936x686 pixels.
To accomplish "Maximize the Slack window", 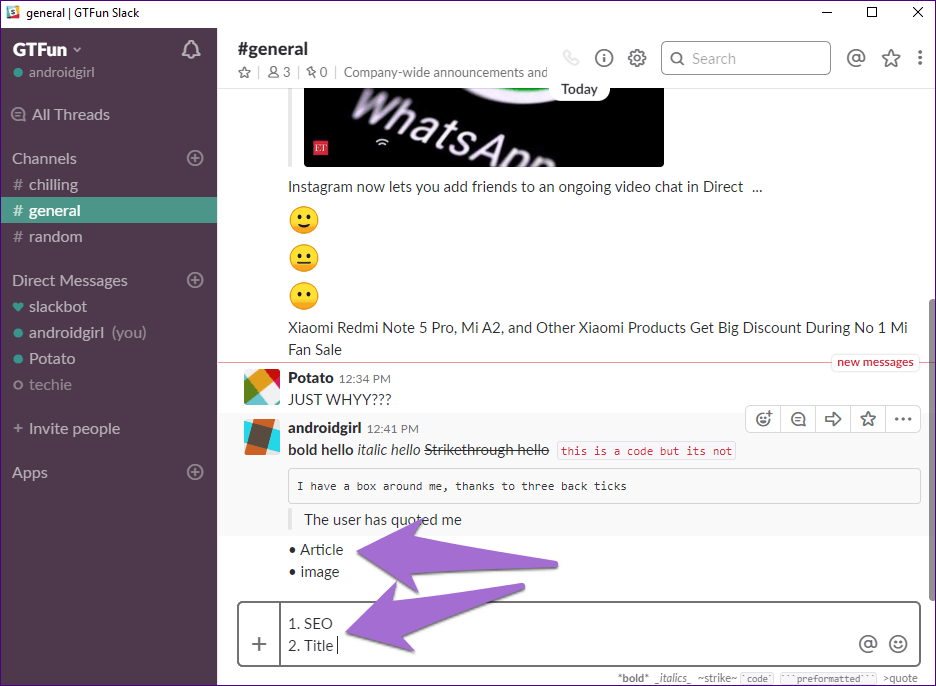I will pos(872,13).
